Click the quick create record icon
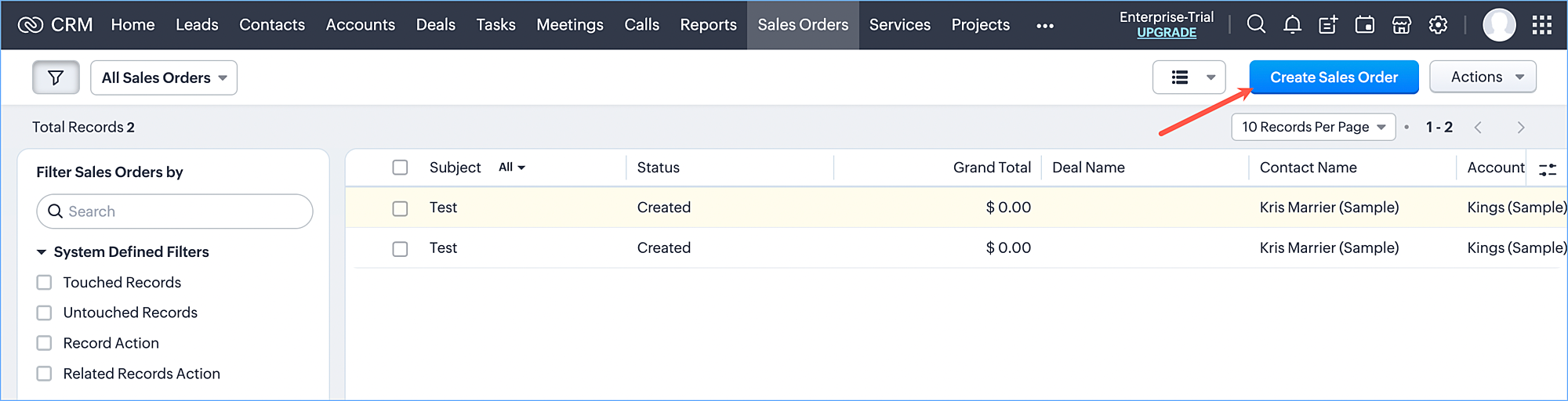Image resolution: width=1568 pixels, height=401 pixels. pos(1328,25)
